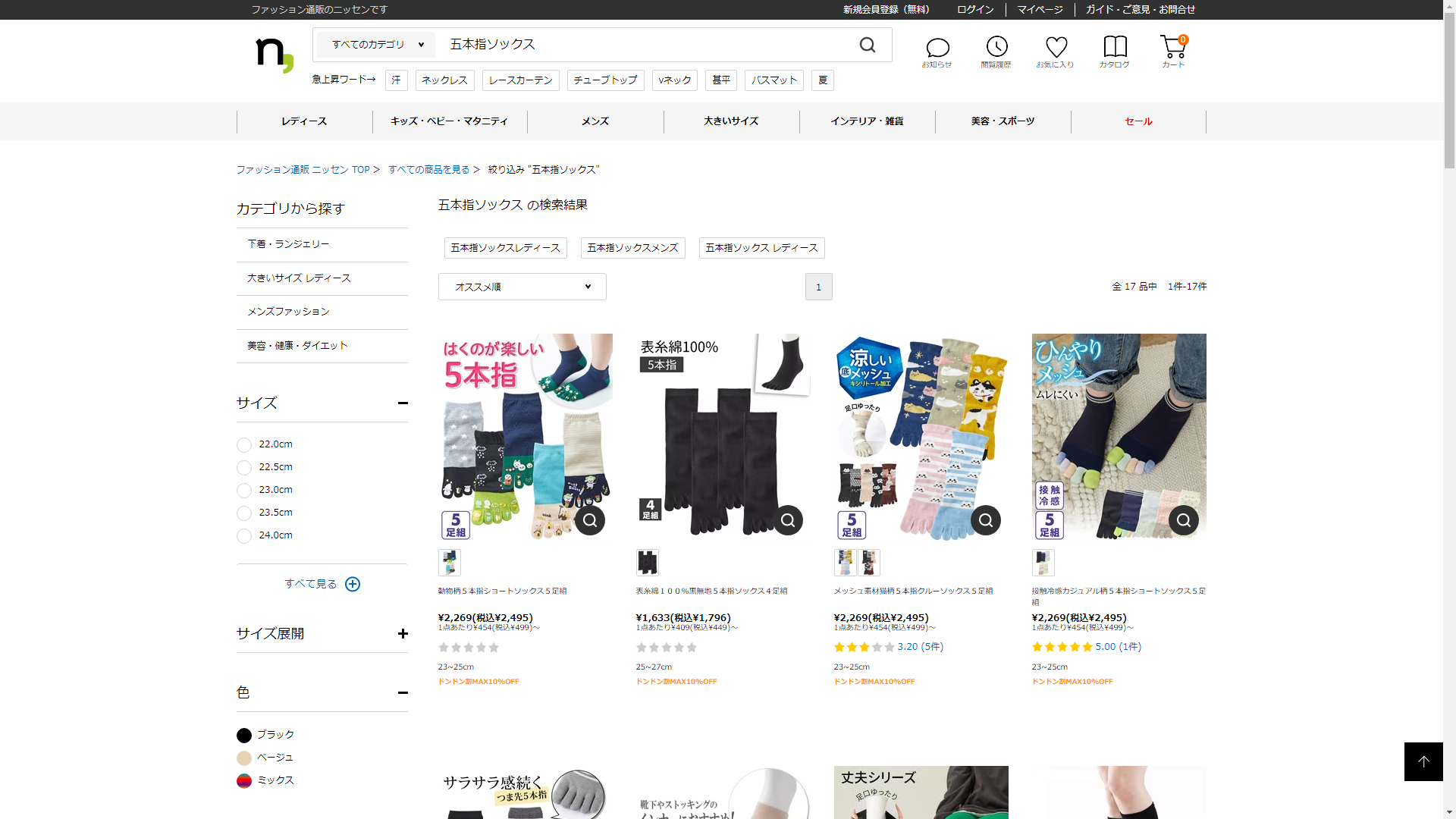
Task: Open the メンズ navigation menu
Action: tap(595, 121)
